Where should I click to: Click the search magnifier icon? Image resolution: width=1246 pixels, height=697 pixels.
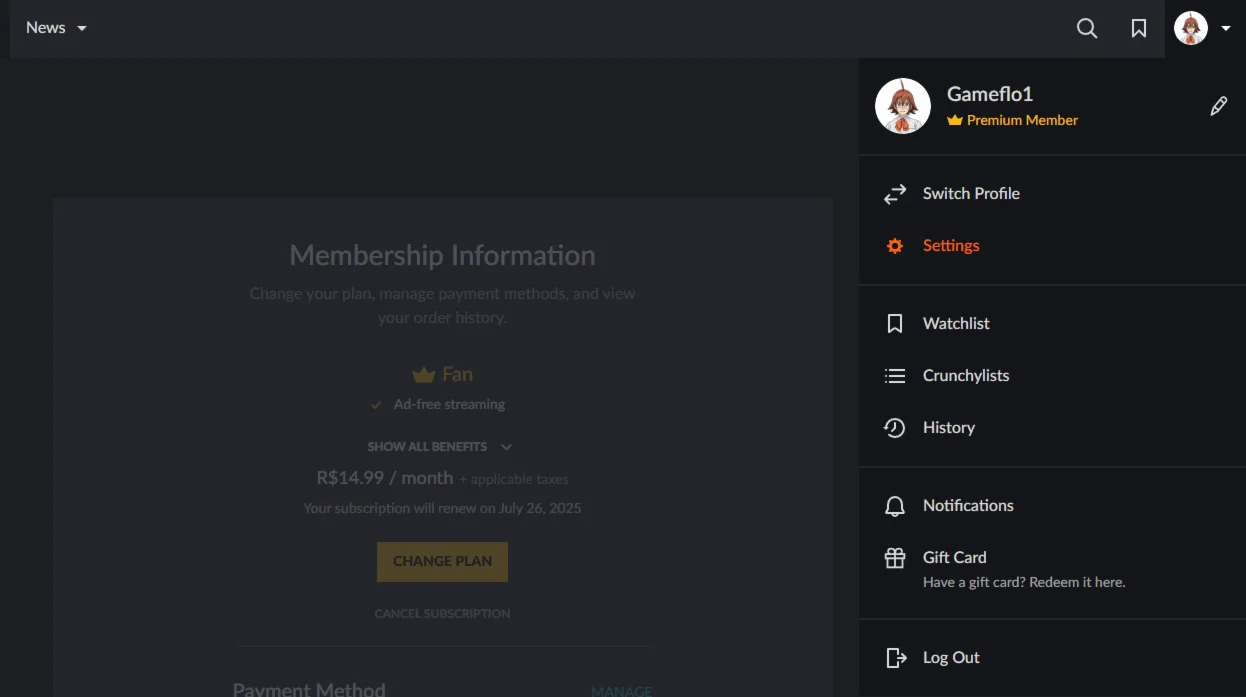(1087, 28)
